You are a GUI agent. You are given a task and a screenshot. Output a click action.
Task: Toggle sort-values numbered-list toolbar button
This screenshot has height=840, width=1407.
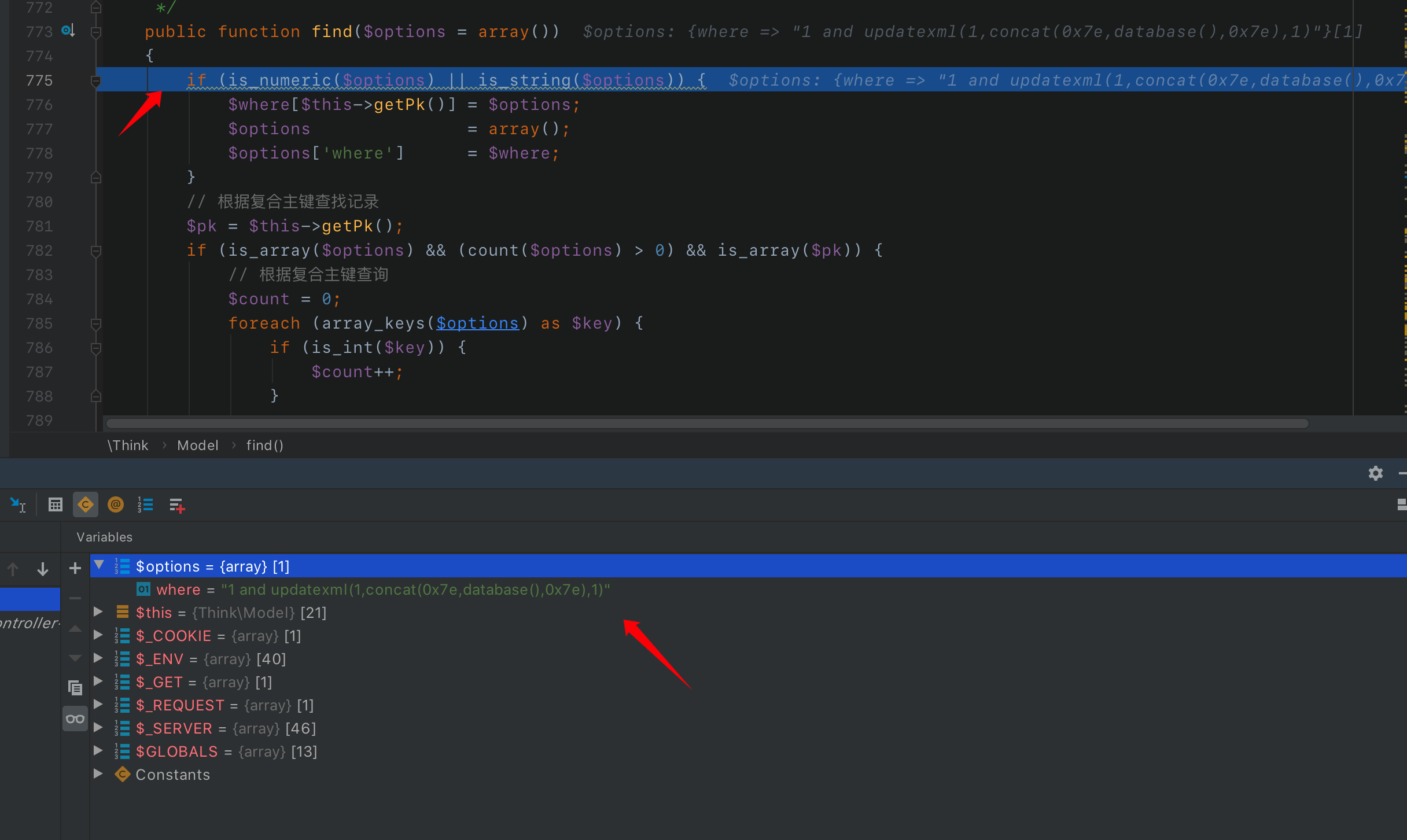(145, 505)
